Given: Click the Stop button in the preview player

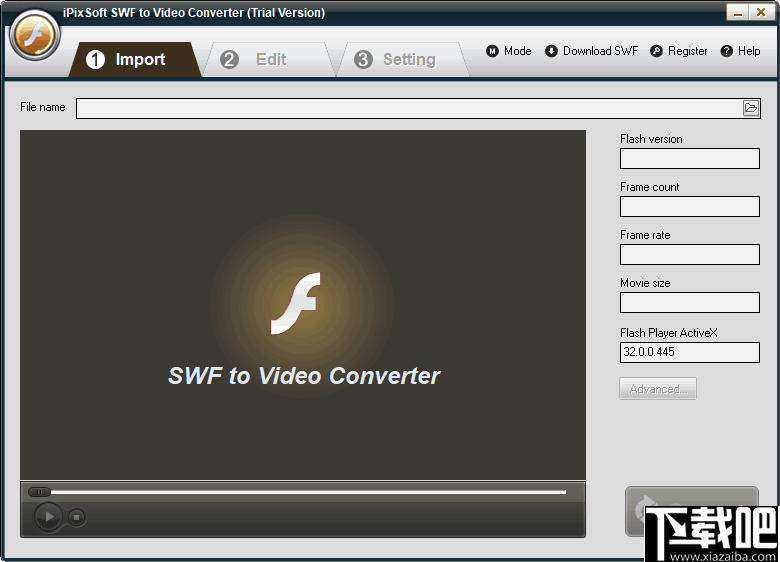Looking at the screenshot, I should (77, 517).
